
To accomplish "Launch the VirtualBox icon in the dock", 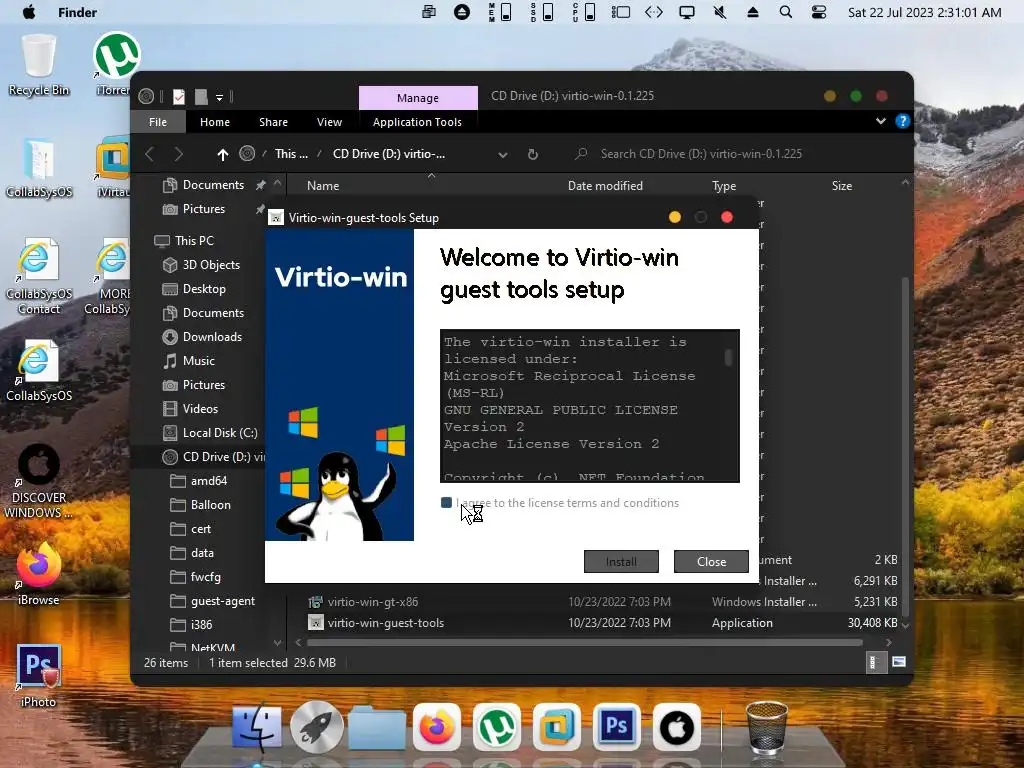I will coord(556,727).
